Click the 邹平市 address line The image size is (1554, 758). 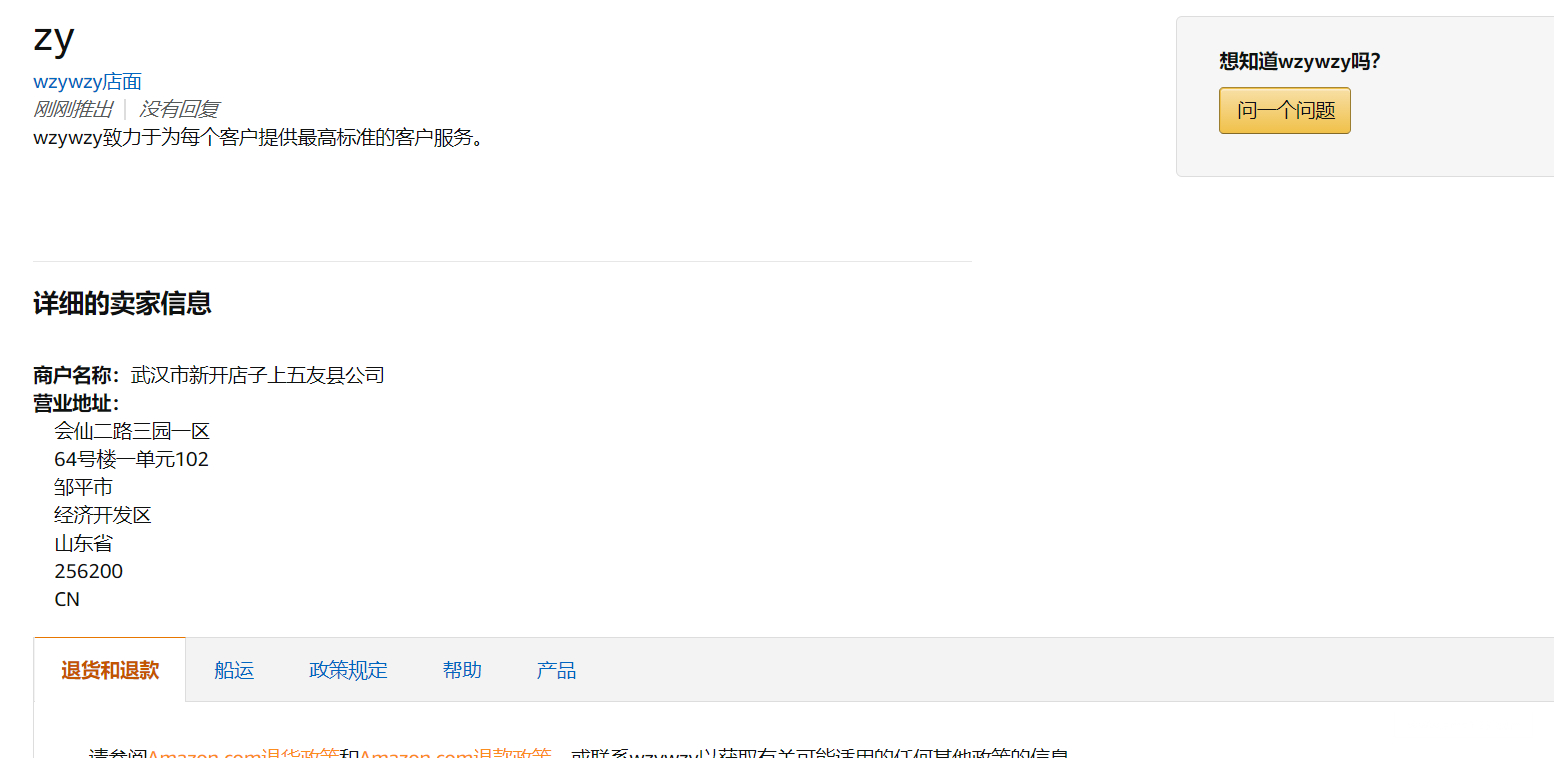[84, 487]
